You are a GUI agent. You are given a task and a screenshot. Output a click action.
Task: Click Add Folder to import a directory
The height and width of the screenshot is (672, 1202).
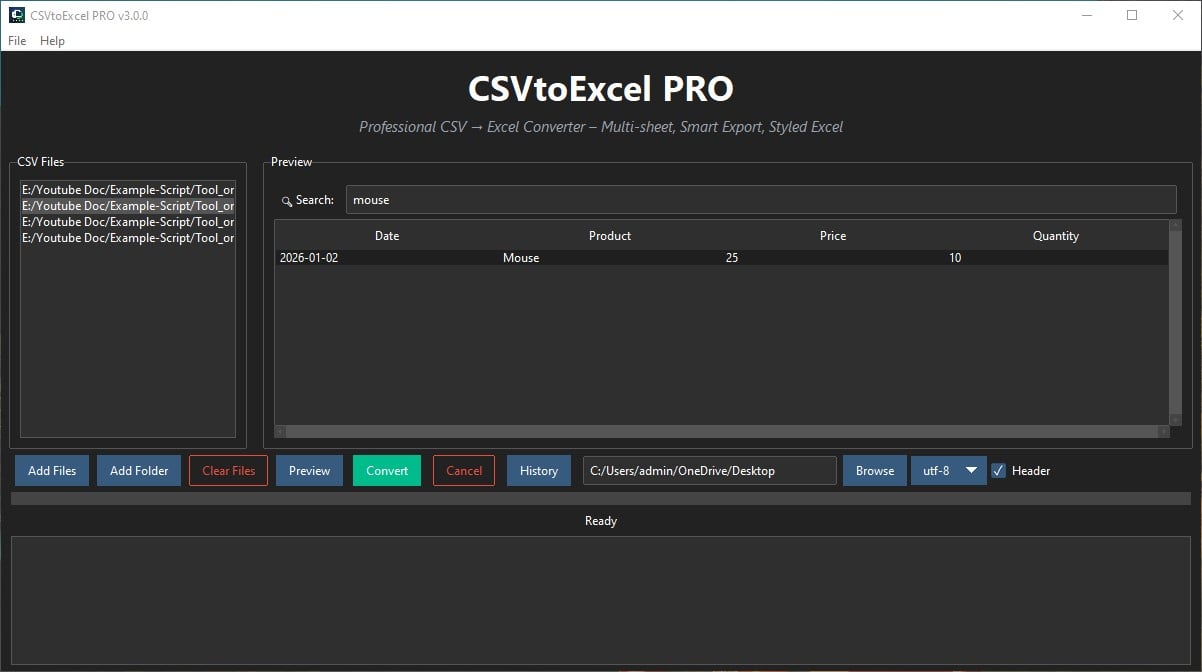click(x=138, y=470)
